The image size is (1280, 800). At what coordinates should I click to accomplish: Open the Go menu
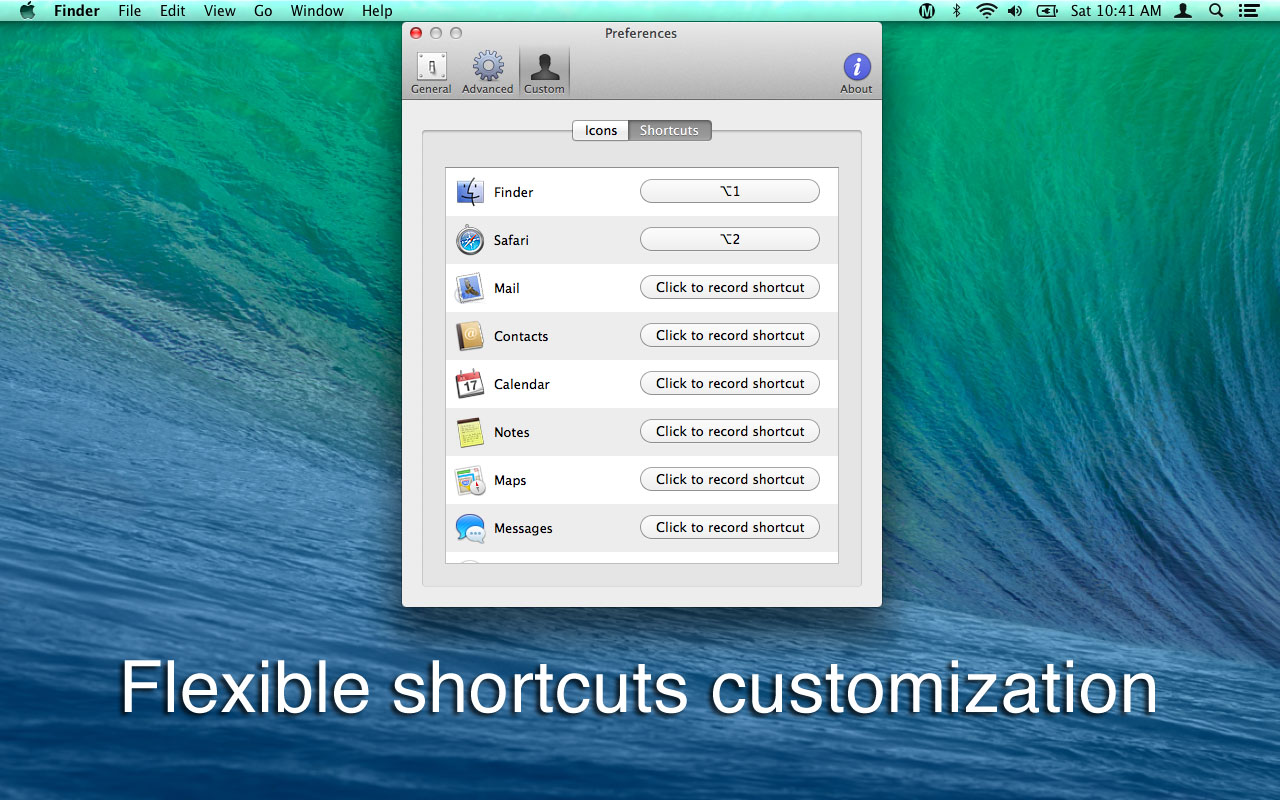(x=263, y=11)
